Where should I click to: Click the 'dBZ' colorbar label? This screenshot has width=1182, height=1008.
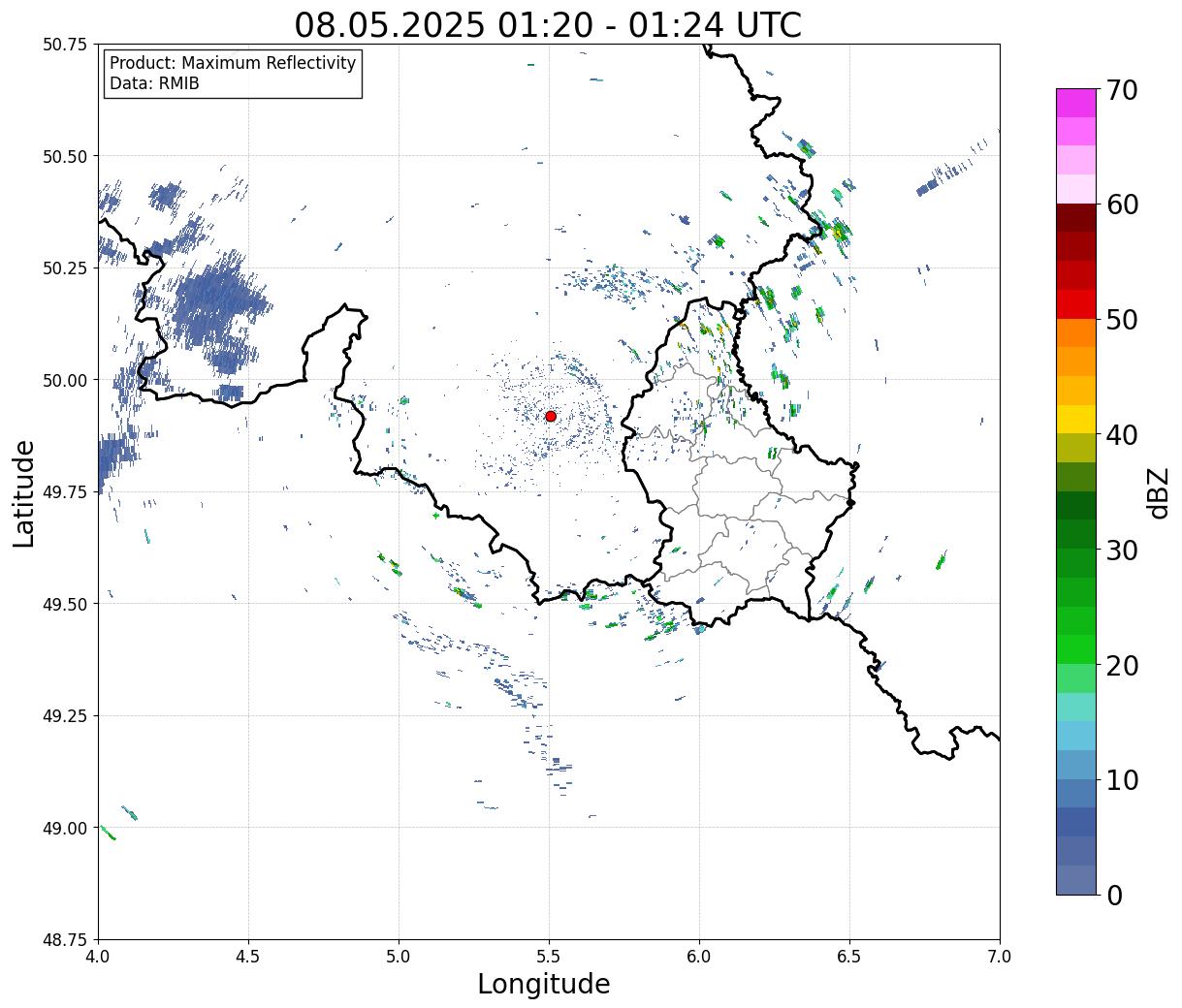[1157, 492]
